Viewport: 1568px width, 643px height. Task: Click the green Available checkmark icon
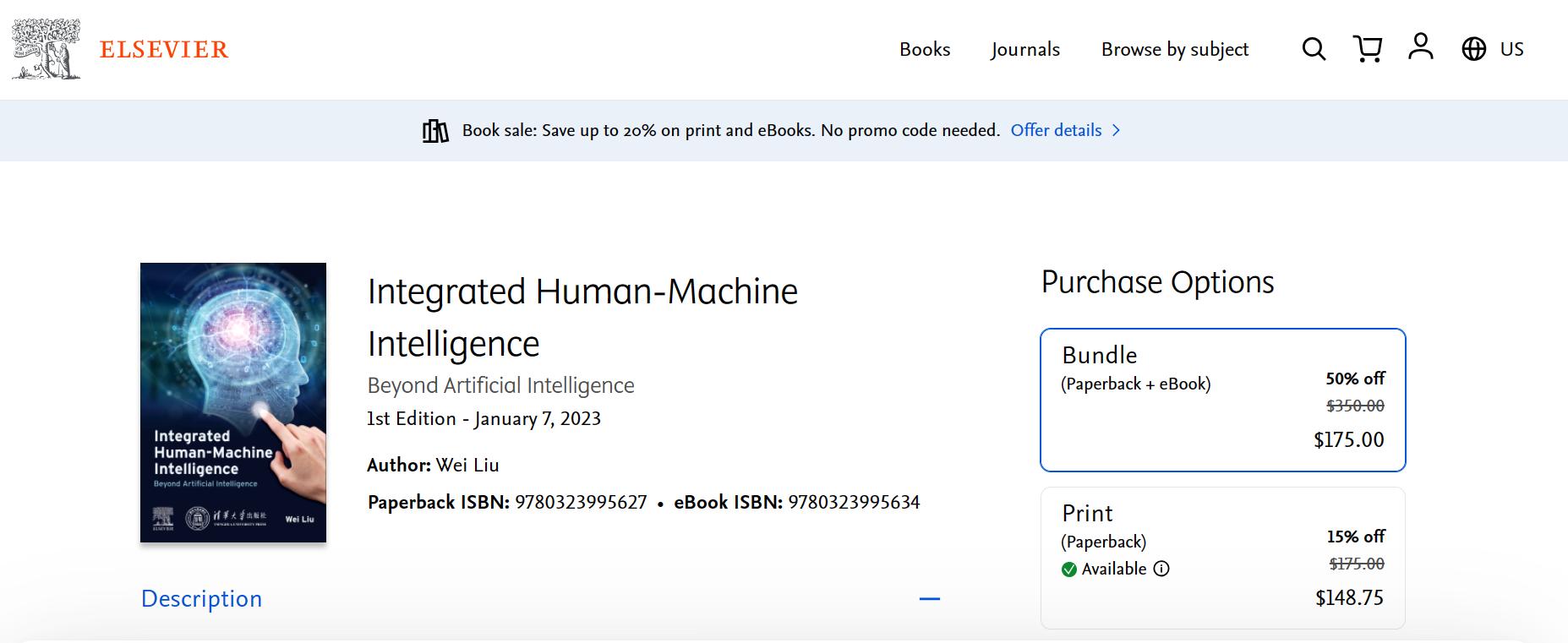(1069, 569)
